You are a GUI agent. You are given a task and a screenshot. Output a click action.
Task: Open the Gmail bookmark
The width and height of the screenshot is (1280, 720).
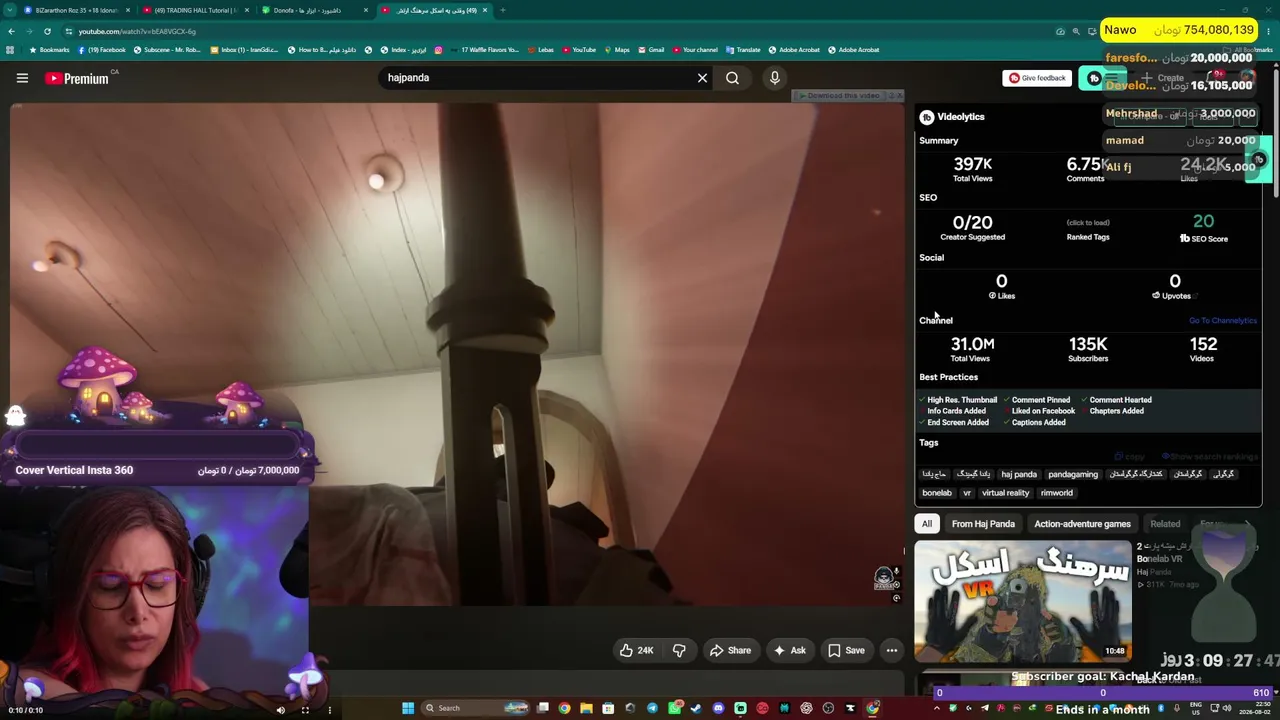[x=651, y=50]
